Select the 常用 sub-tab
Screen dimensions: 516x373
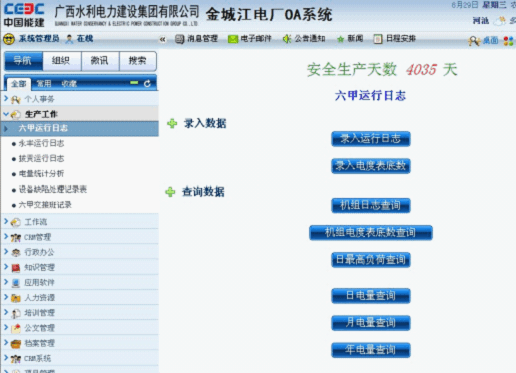[44, 84]
